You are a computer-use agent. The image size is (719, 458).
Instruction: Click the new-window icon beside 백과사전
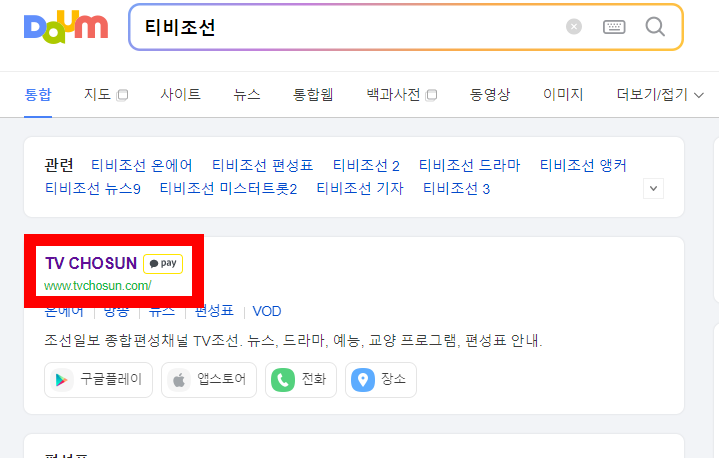point(431,95)
